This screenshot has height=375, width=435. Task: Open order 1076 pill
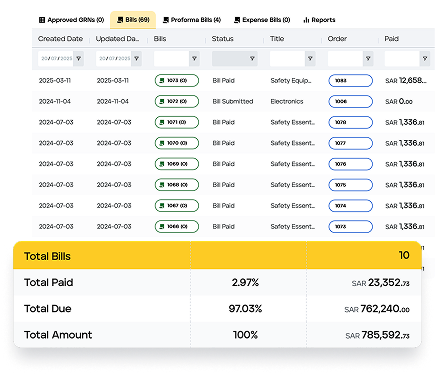click(351, 164)
